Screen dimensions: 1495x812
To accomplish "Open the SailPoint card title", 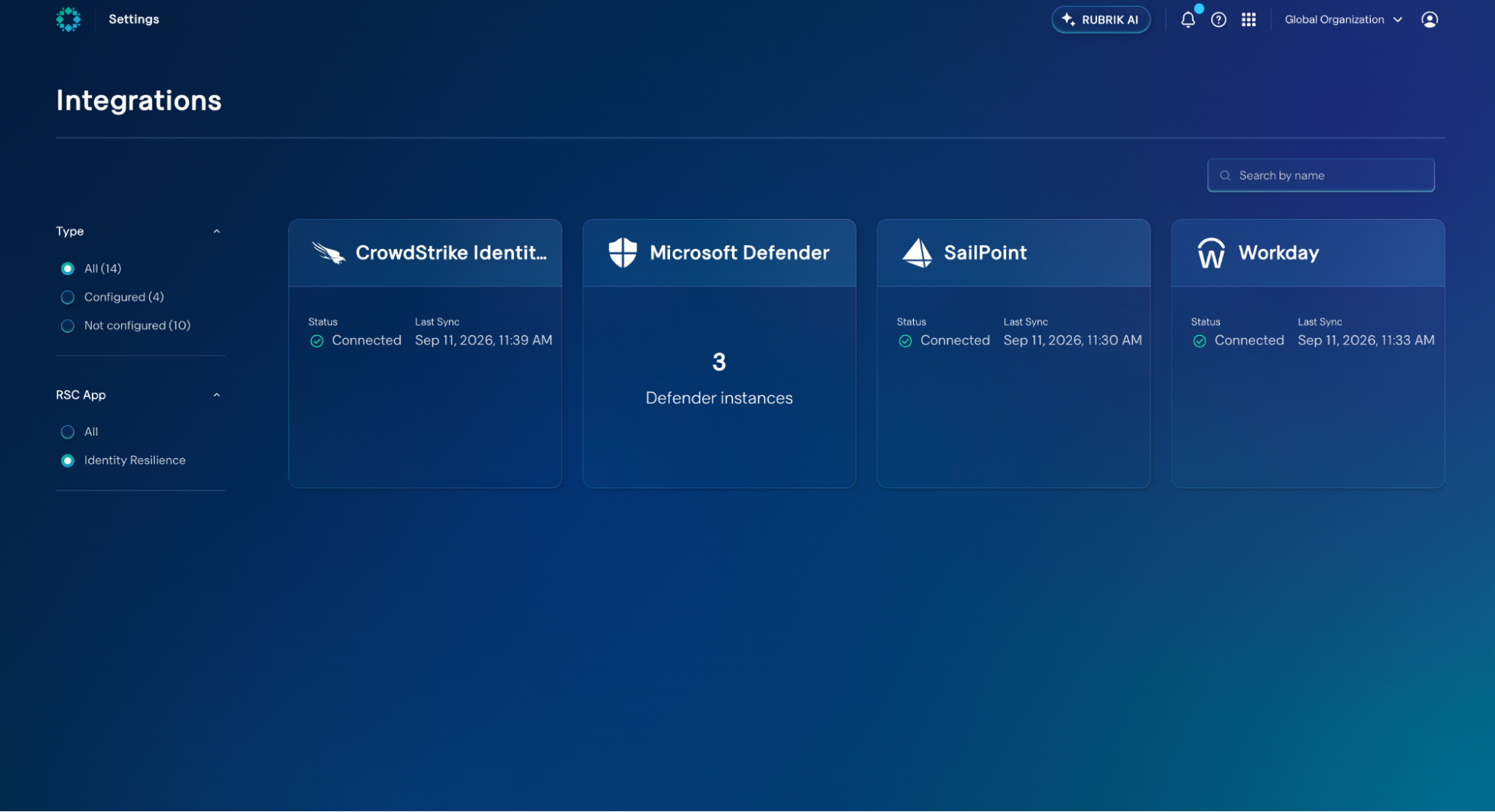I will click(x=985, y=253).
